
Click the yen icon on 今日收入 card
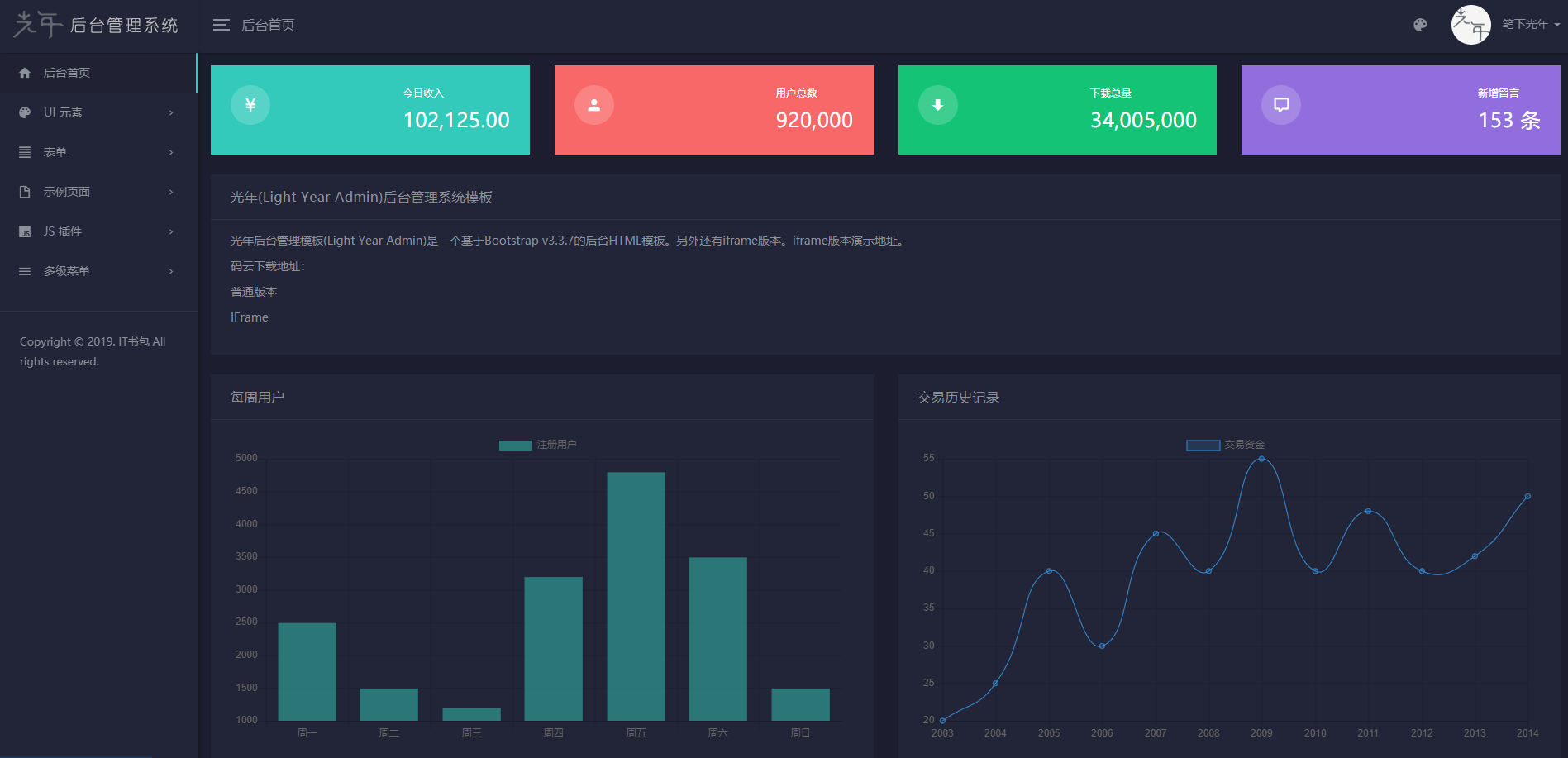250,105
